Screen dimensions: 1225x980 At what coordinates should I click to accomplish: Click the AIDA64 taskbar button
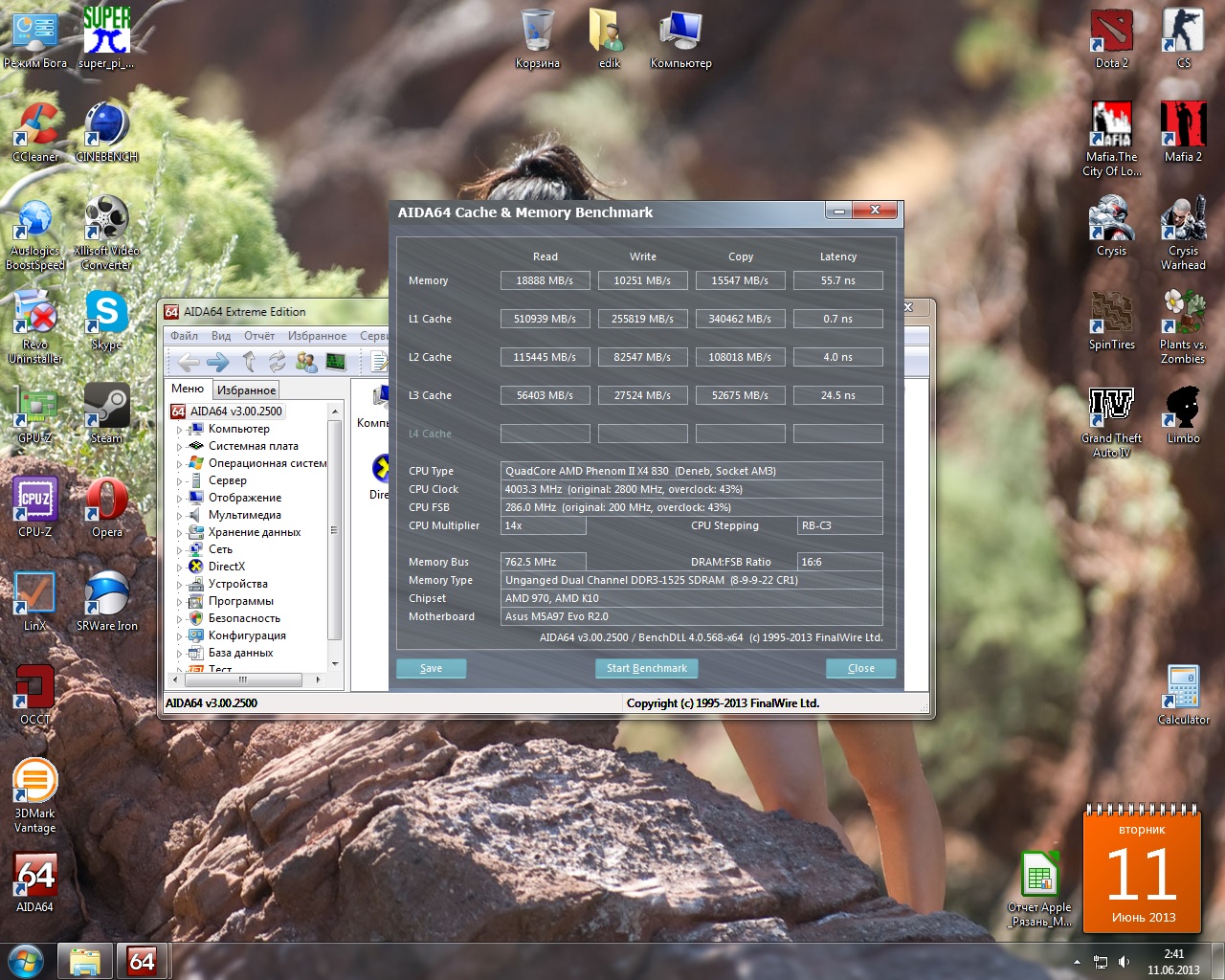coord(142,961)
